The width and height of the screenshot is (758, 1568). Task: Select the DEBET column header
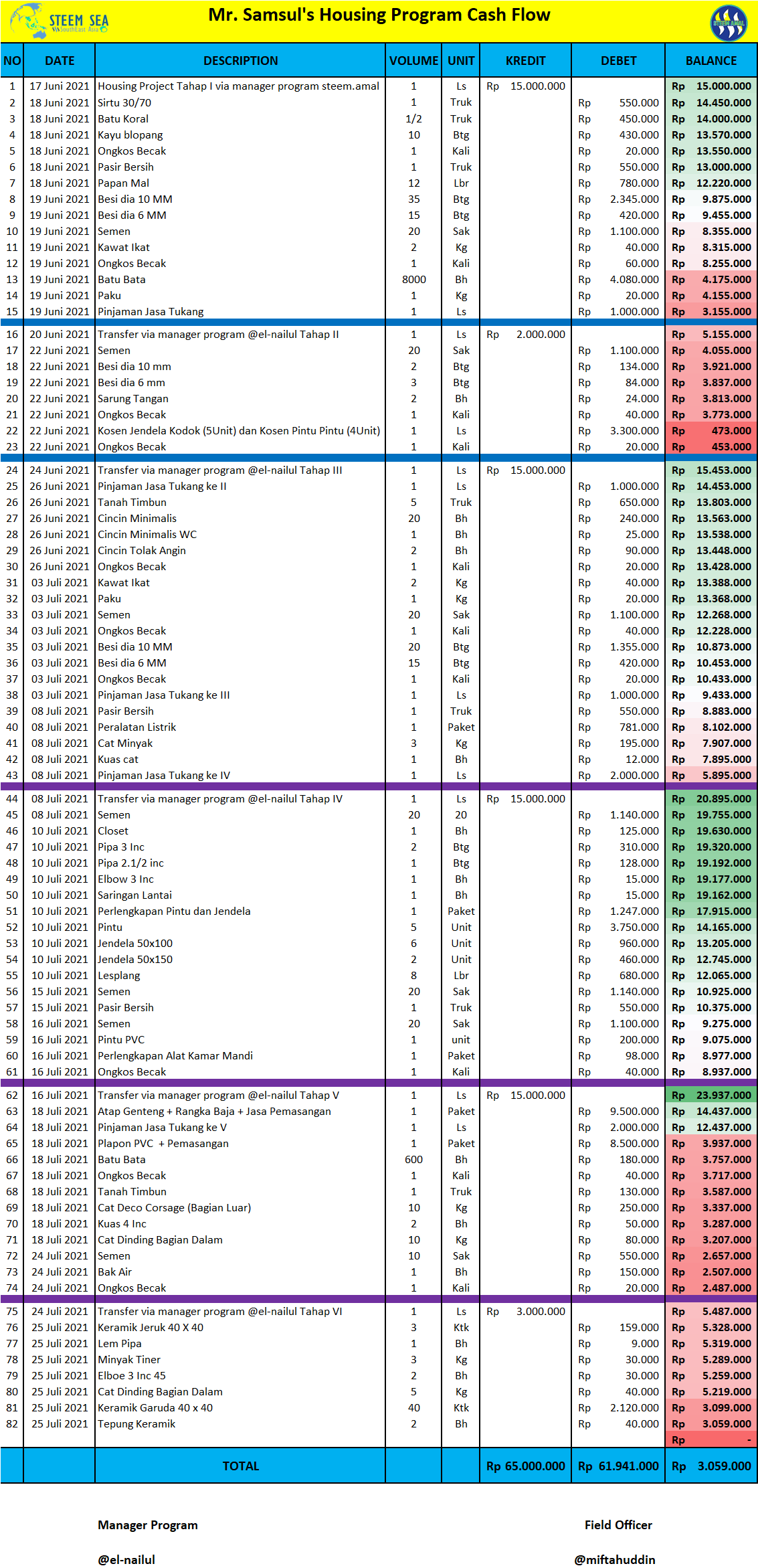[618, 61]
